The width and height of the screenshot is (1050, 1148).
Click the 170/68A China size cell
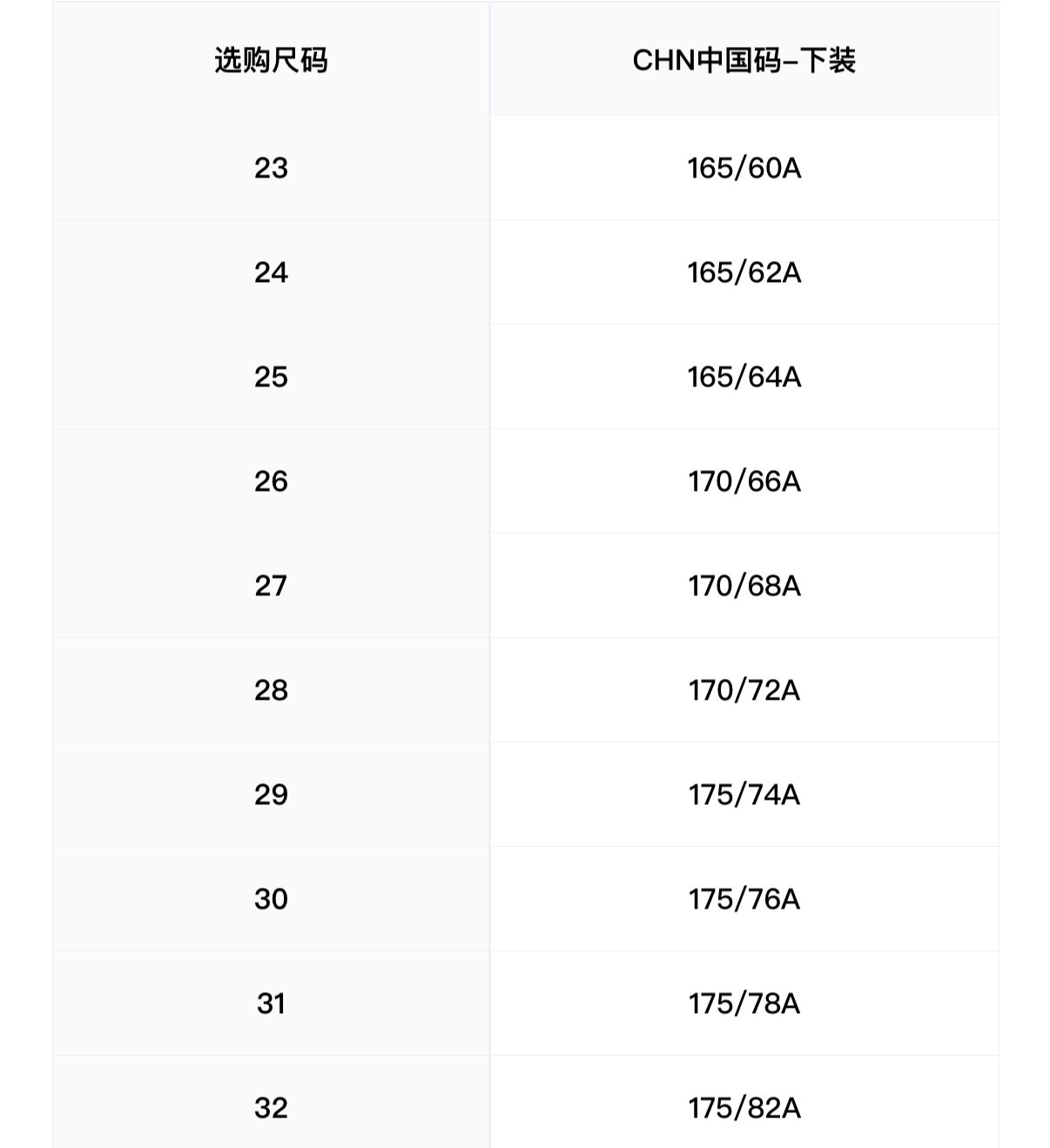[x=744, y=586]
